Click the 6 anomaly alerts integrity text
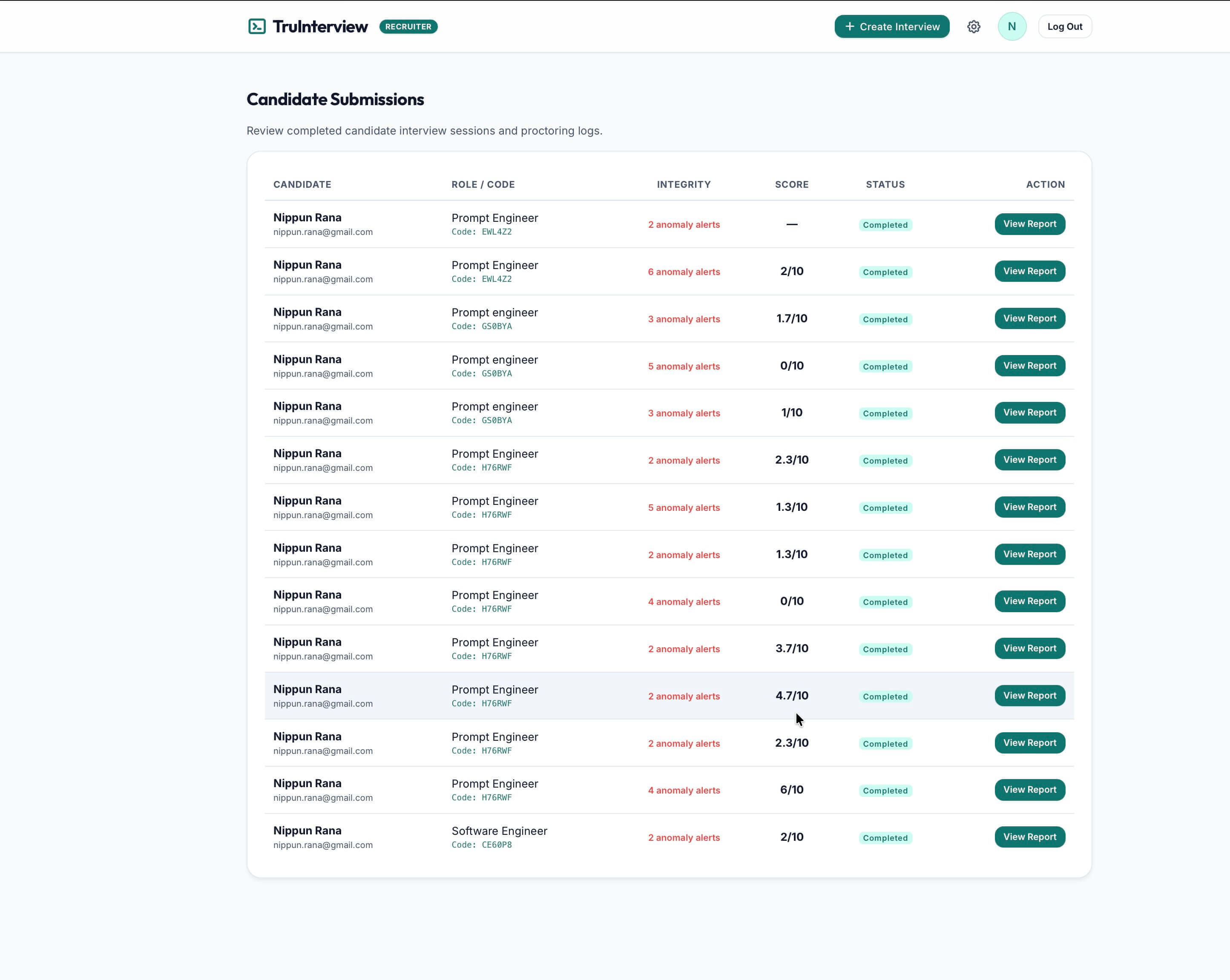This screenshot has height=980, width=1230. click(684, 272)
